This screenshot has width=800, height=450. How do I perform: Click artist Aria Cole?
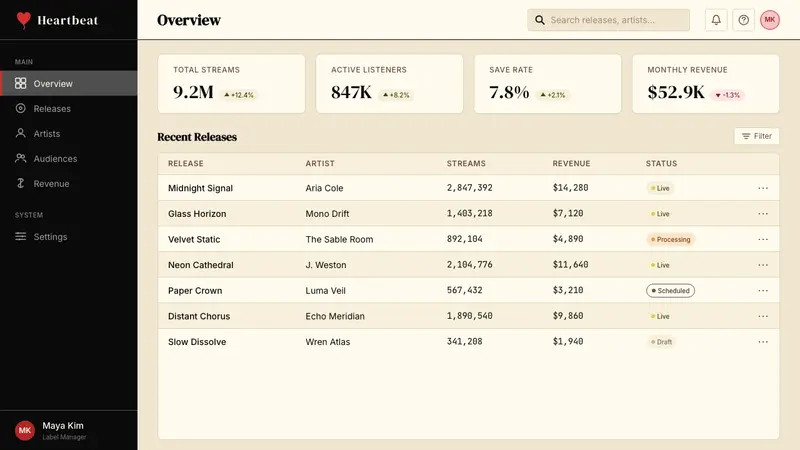324,188
